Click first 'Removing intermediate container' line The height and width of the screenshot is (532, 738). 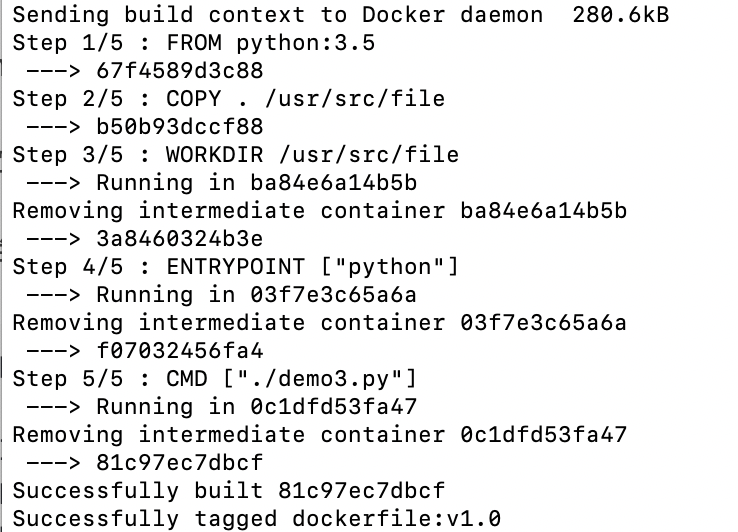coord(320,211)
